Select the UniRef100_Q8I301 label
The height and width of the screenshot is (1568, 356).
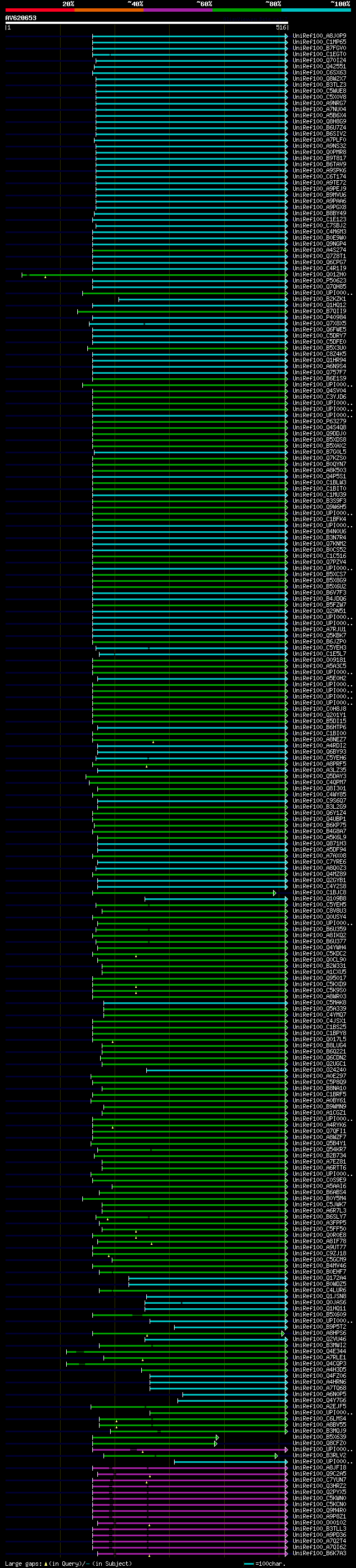[x=319, y=788]
